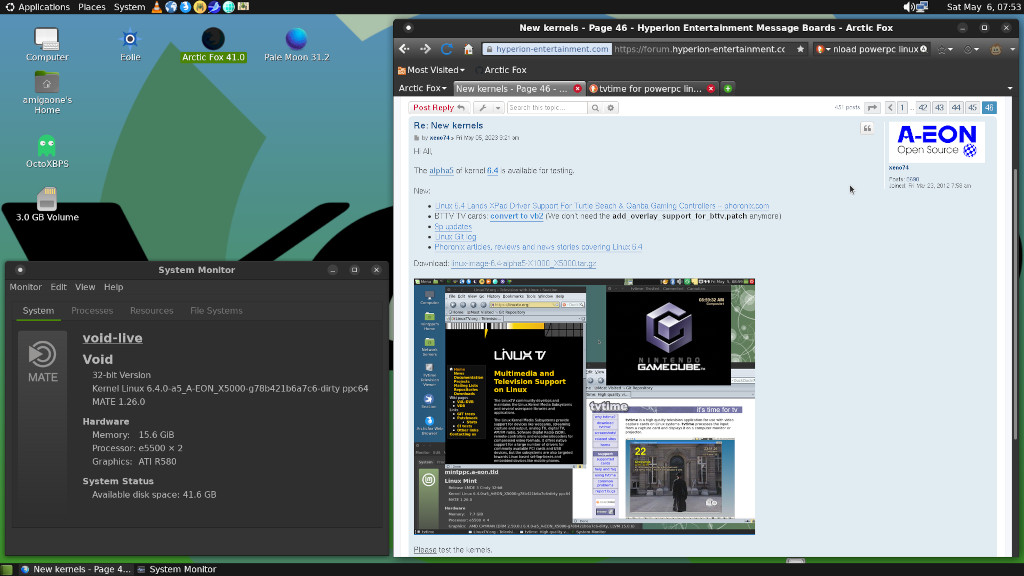Open Edit menu in System Monitor
This screenshot has width=1024, height=576.
pos(59,287)
